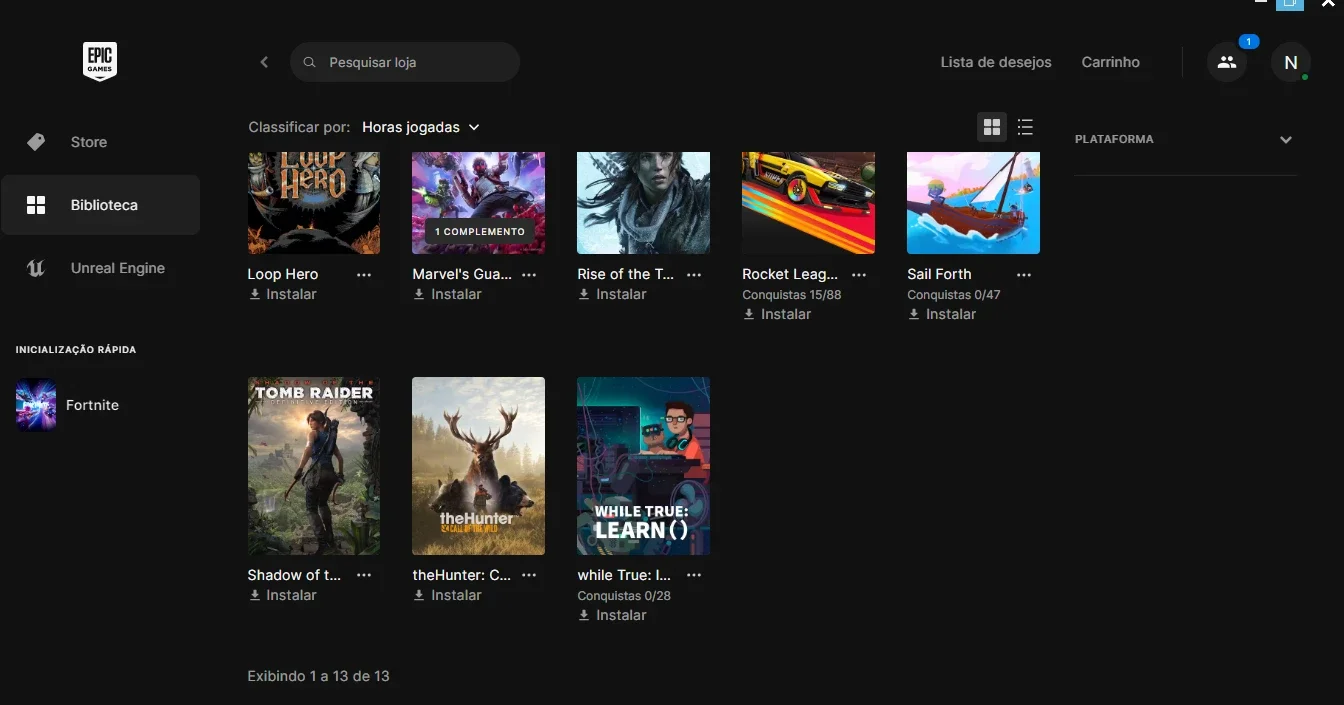Expand the Plataforma filter chevron
This screenshot has height=705, width=1344.
(x=1286, y=140)
